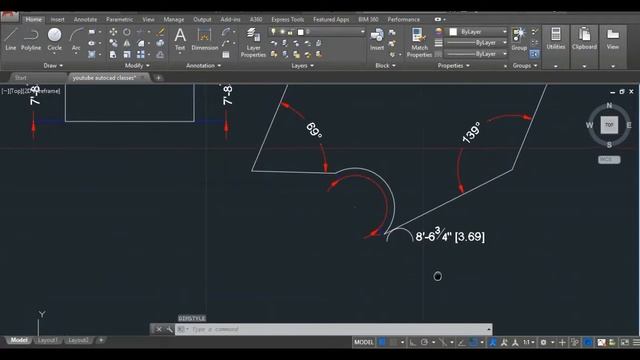Screen dimensions: 640x360
Task: Toggle hardware acceleration icon on status bar
Action: pyautogui.click(x=588, y=342)
